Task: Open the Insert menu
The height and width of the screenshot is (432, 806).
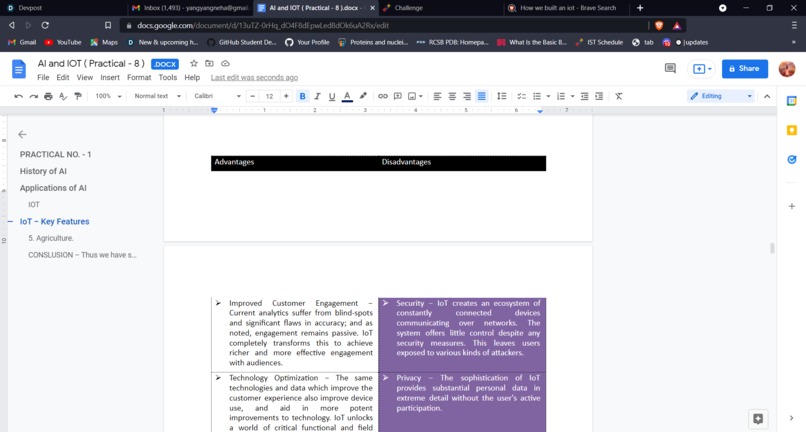Action: coord(110,78)
